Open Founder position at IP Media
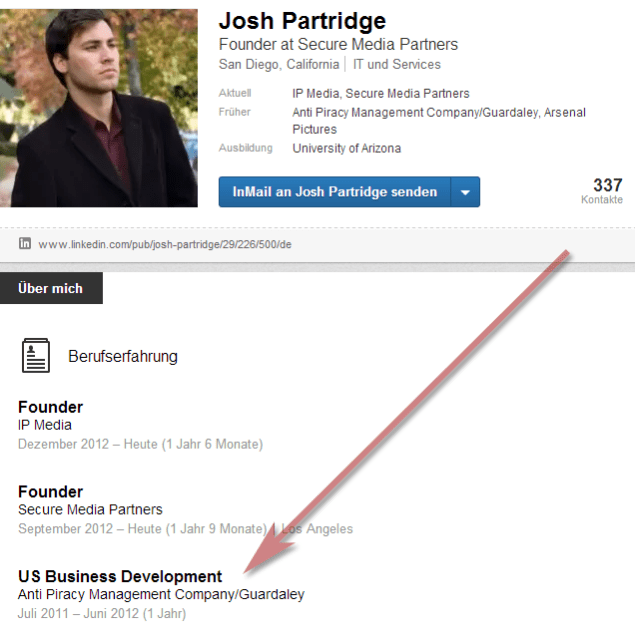Image resolution: width=635 pixels, height=638 pixels. (x=50, y=407)
